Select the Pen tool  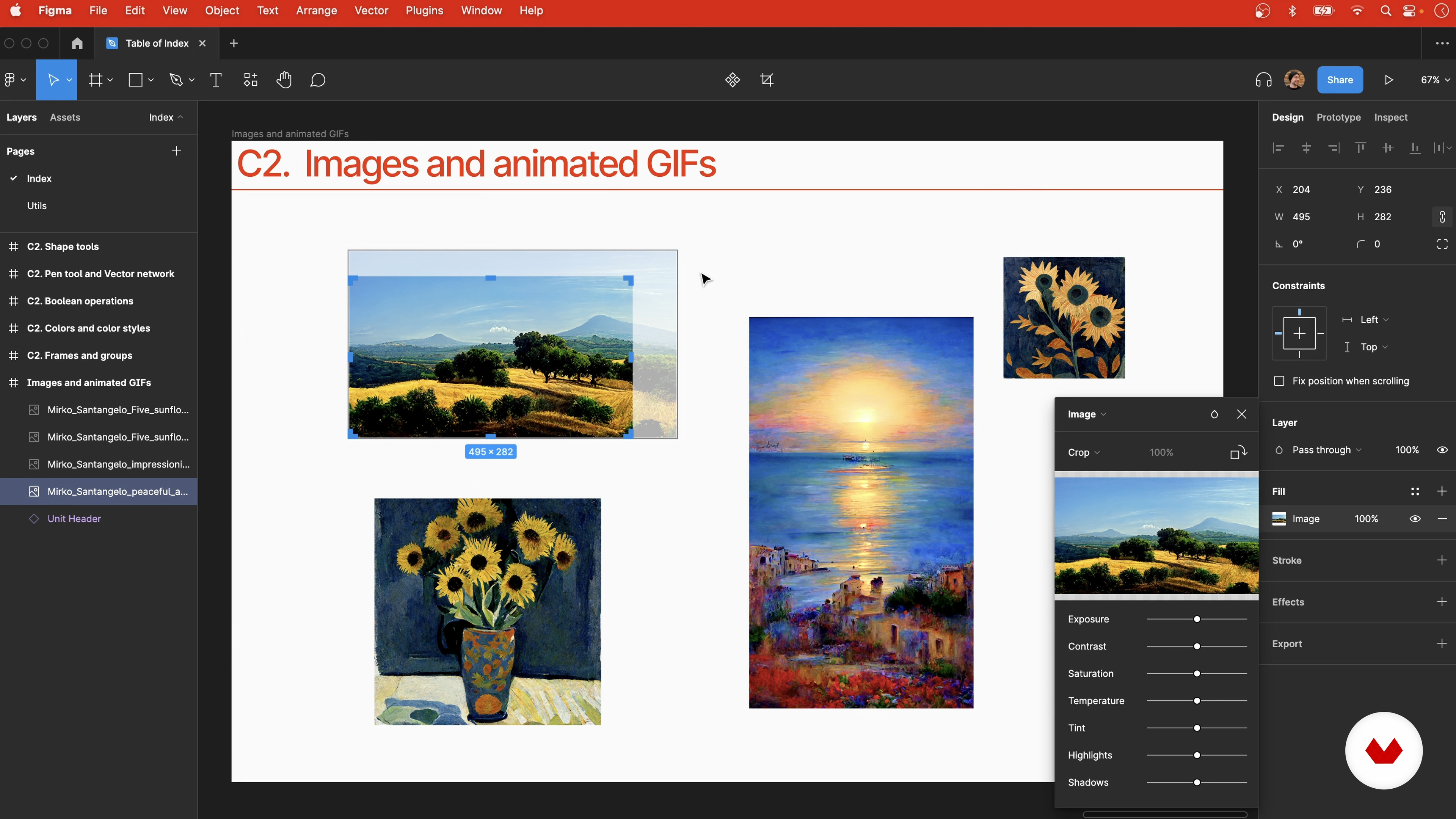(176, 80)
